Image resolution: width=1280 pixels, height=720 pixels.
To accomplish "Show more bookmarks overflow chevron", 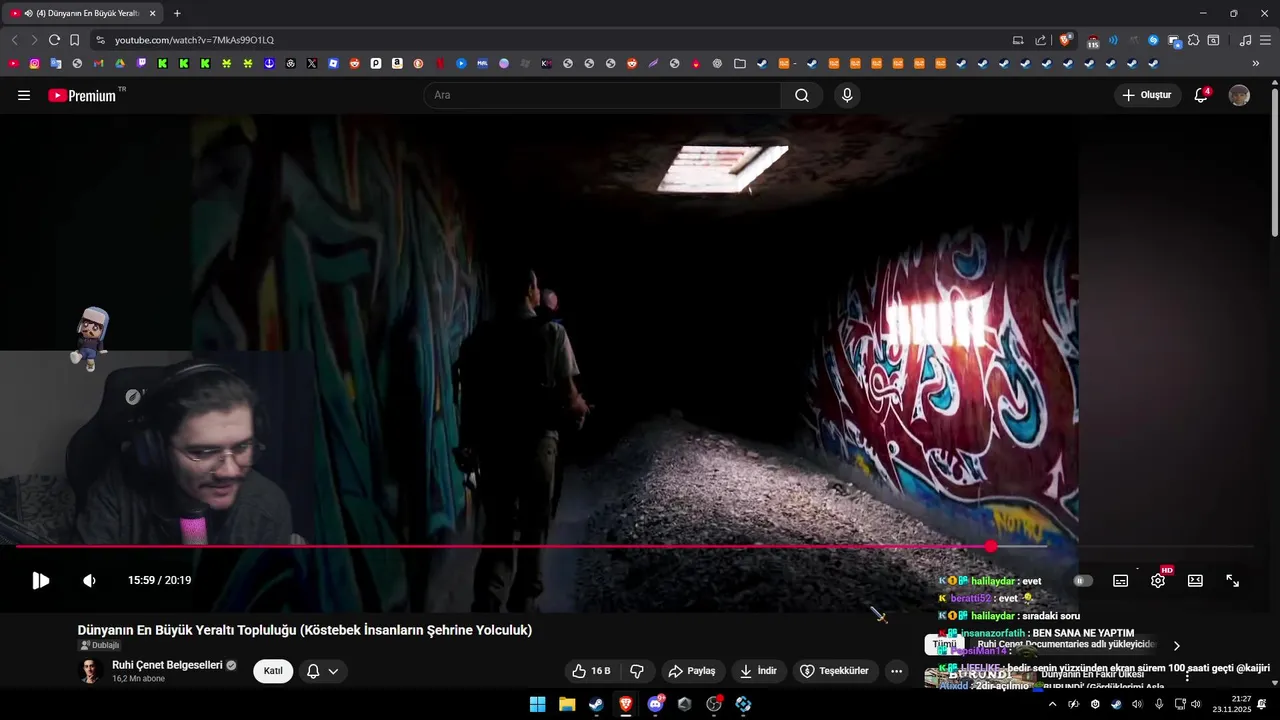I will coord(1256,63).
